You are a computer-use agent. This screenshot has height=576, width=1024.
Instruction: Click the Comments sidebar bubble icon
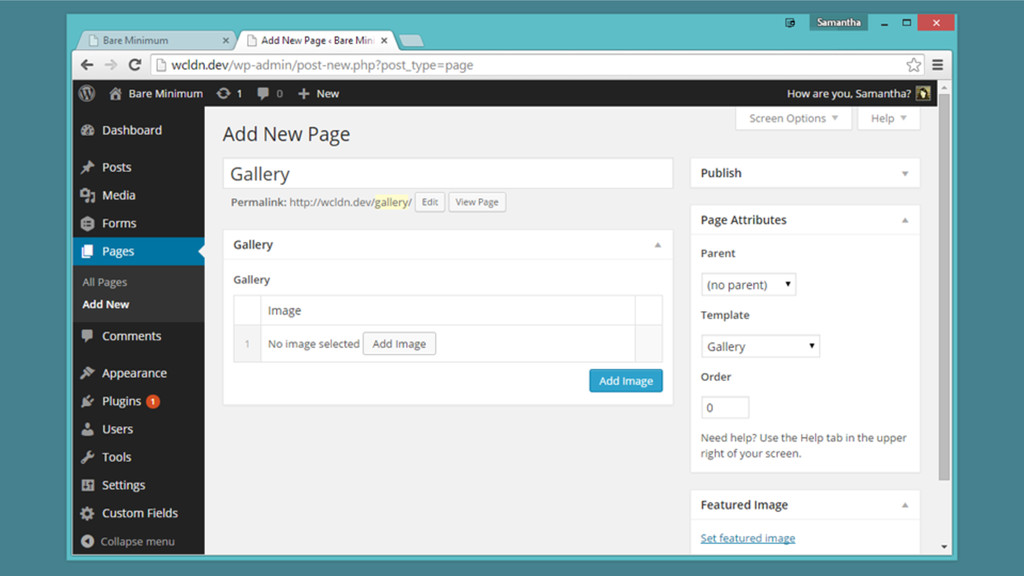88,336
